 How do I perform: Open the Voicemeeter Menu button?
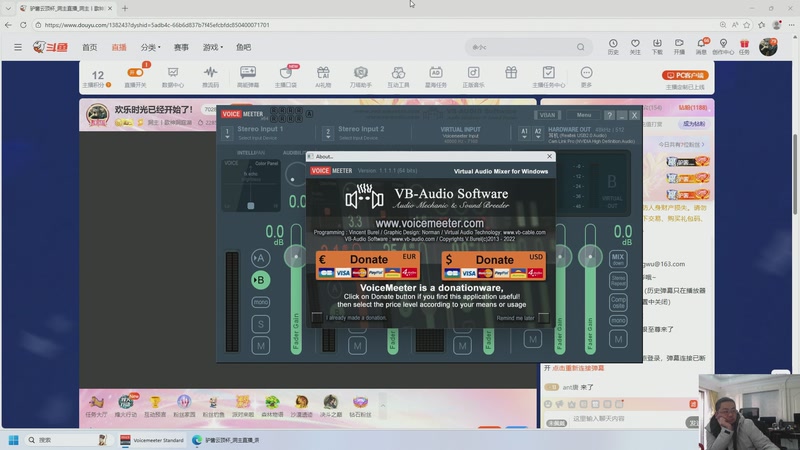point(584,115)
